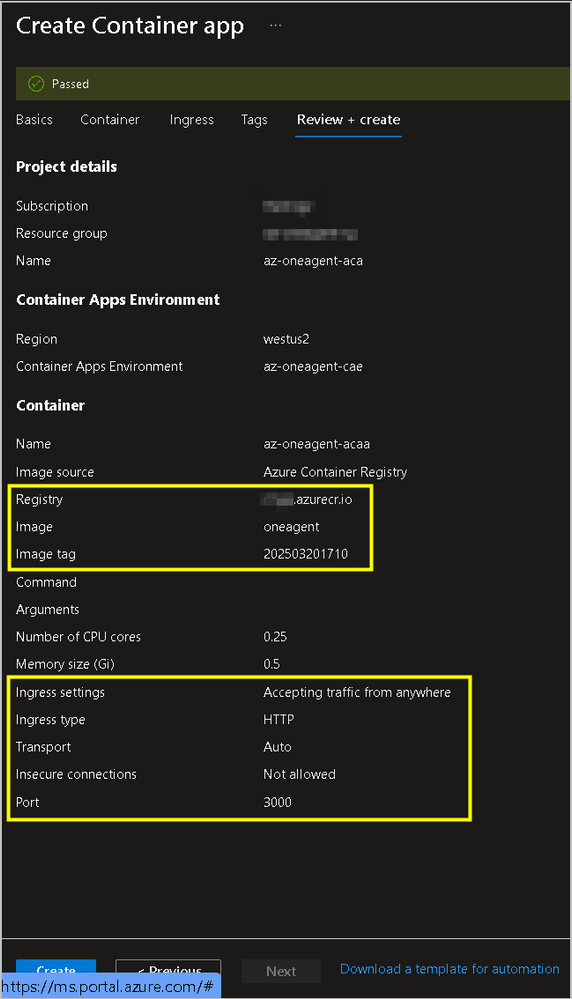The height and width of the screenshot is (999, 572).
Task: Click the blue Create button
Action: (x=56, y=970)
